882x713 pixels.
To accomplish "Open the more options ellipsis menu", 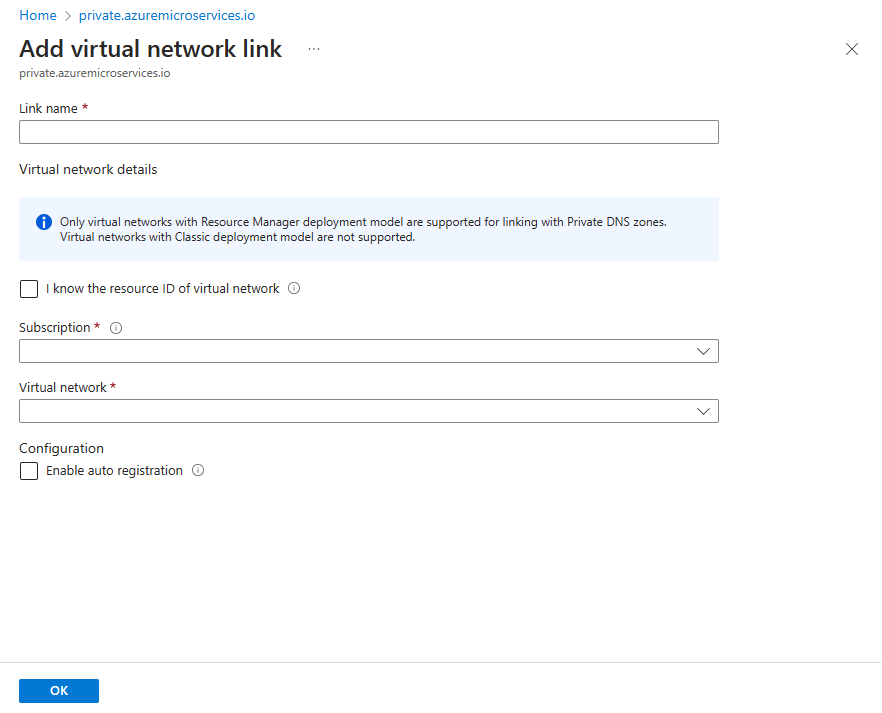I will click(314, 49).
